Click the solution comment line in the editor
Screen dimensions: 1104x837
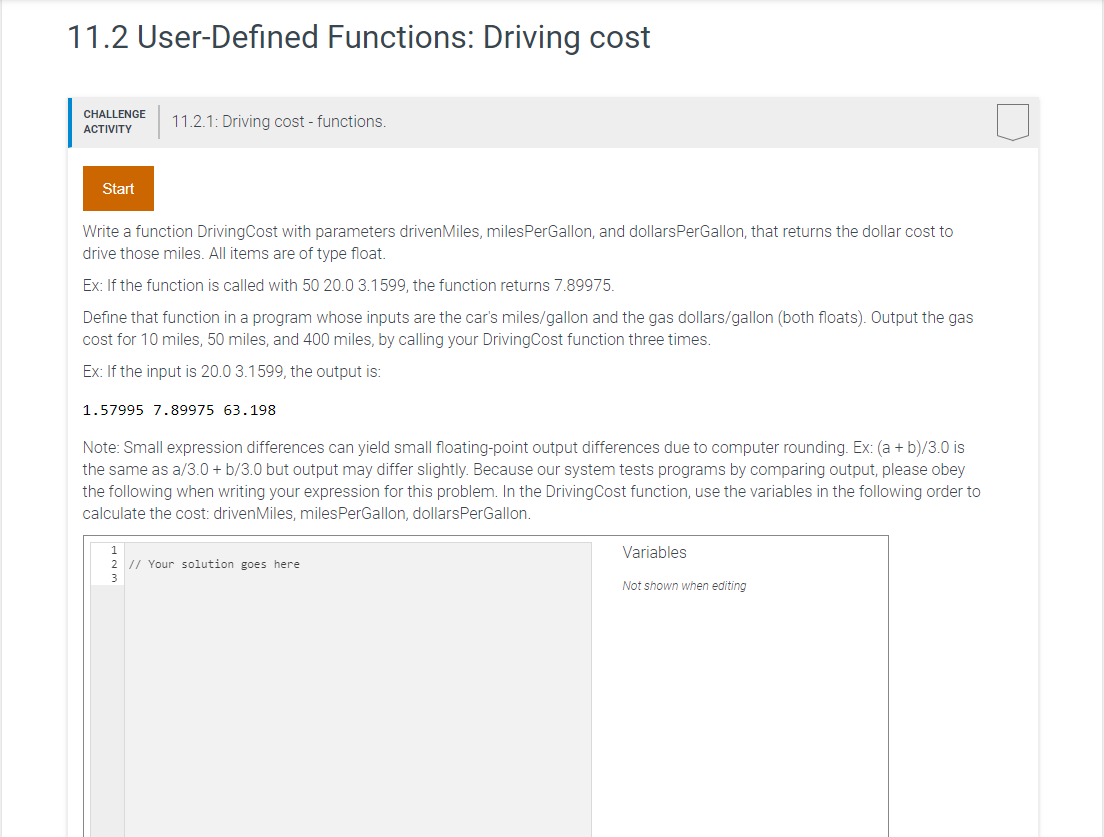pyautogui.click(x=213, y=563)
